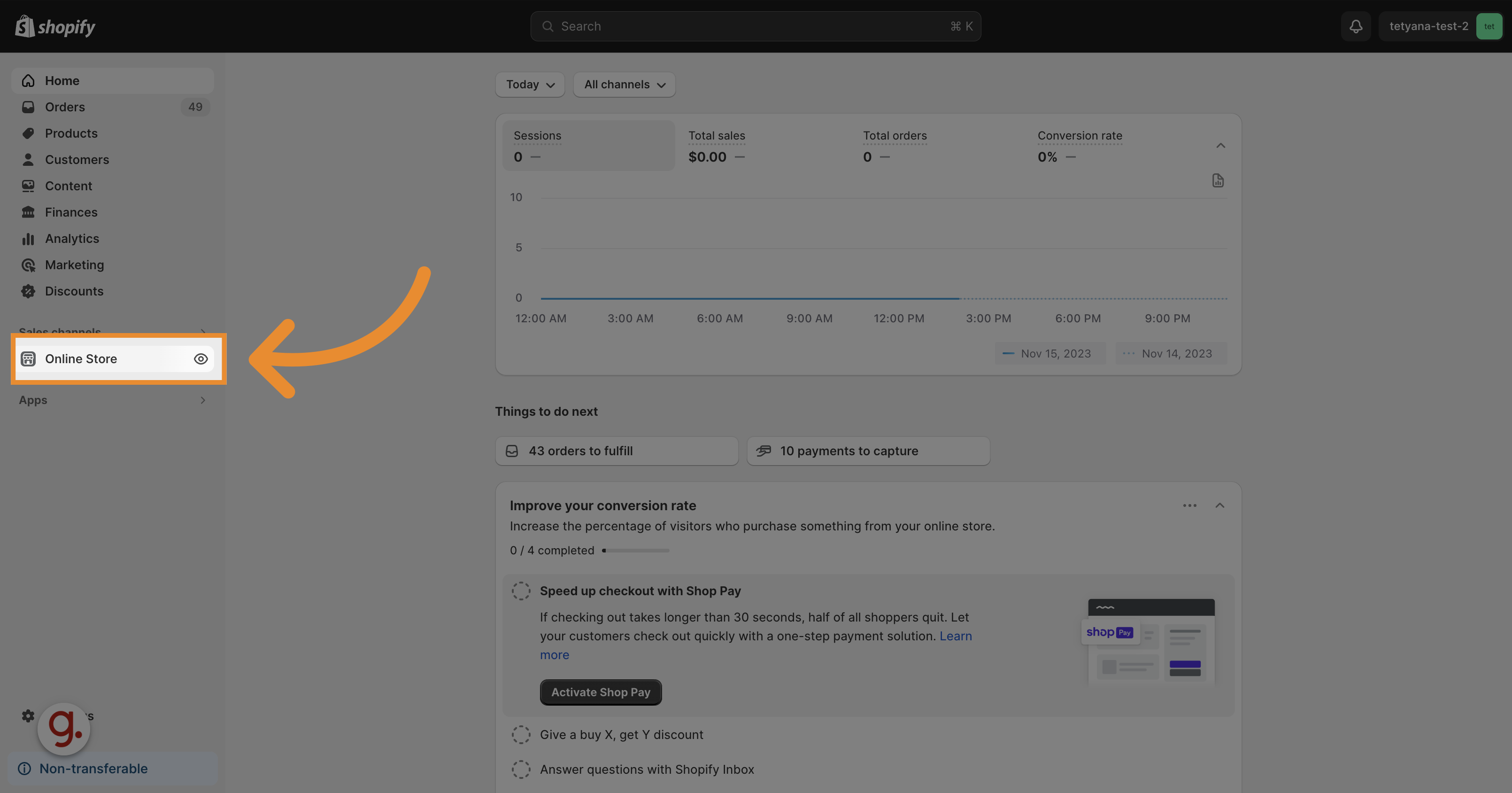Open Content in sidebar
Viewport: 1512px width, 793px height.
(x=113, y=186)
